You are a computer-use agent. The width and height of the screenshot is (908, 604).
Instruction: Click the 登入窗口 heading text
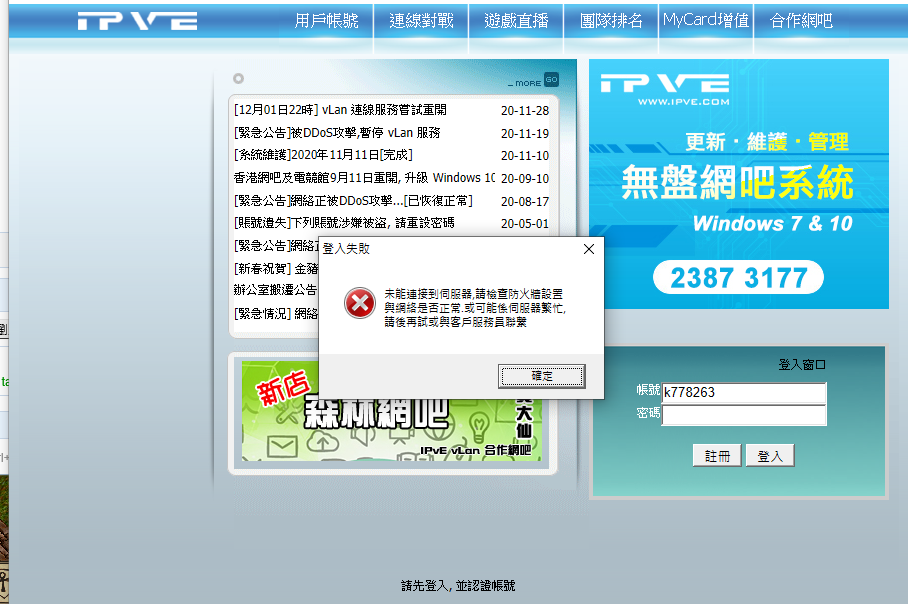(x=801, y=365)
